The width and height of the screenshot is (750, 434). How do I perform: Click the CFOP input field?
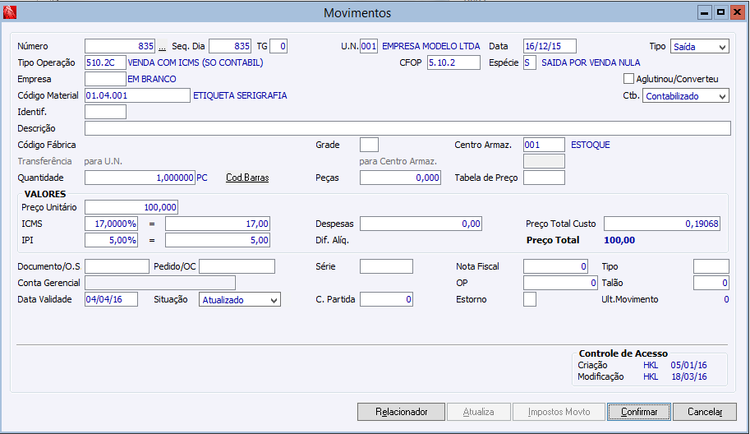453,62
